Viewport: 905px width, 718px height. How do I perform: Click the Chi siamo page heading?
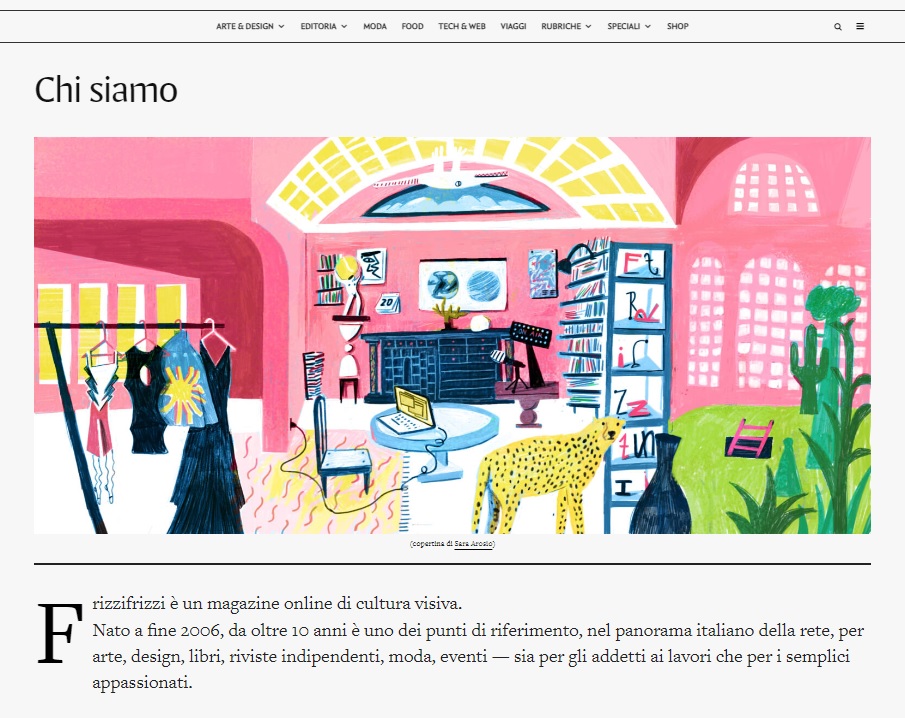[x=106, y=90]
